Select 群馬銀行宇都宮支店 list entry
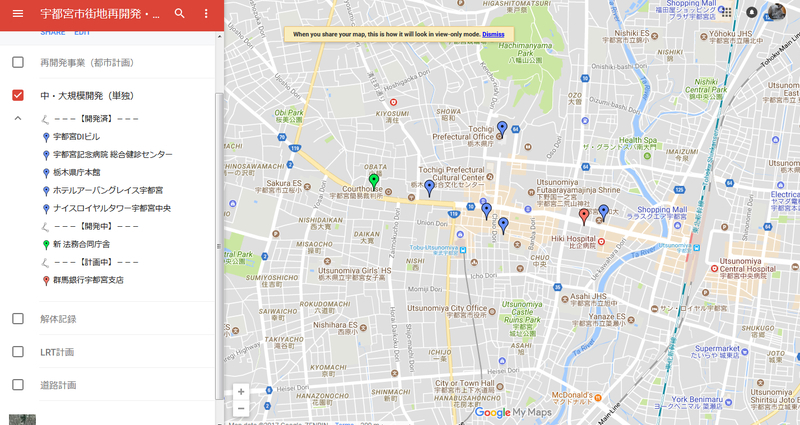 [x=88, y=280]
